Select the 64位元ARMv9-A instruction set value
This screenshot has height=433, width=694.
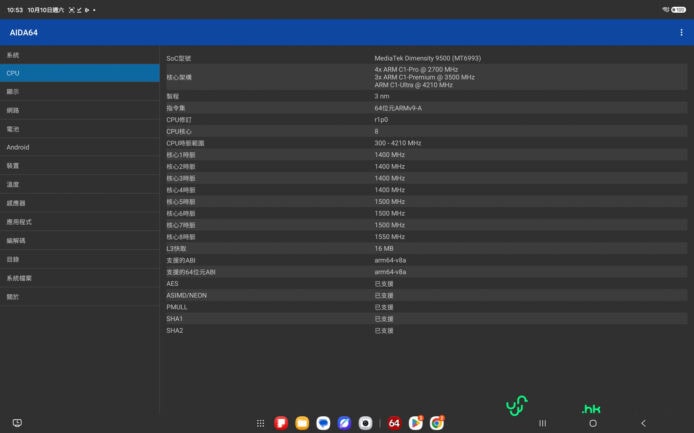tap(398, 108)
